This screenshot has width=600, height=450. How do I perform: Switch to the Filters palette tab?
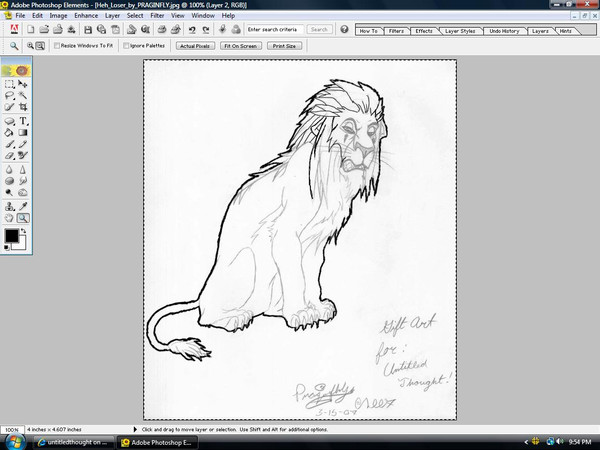(396, 31)
